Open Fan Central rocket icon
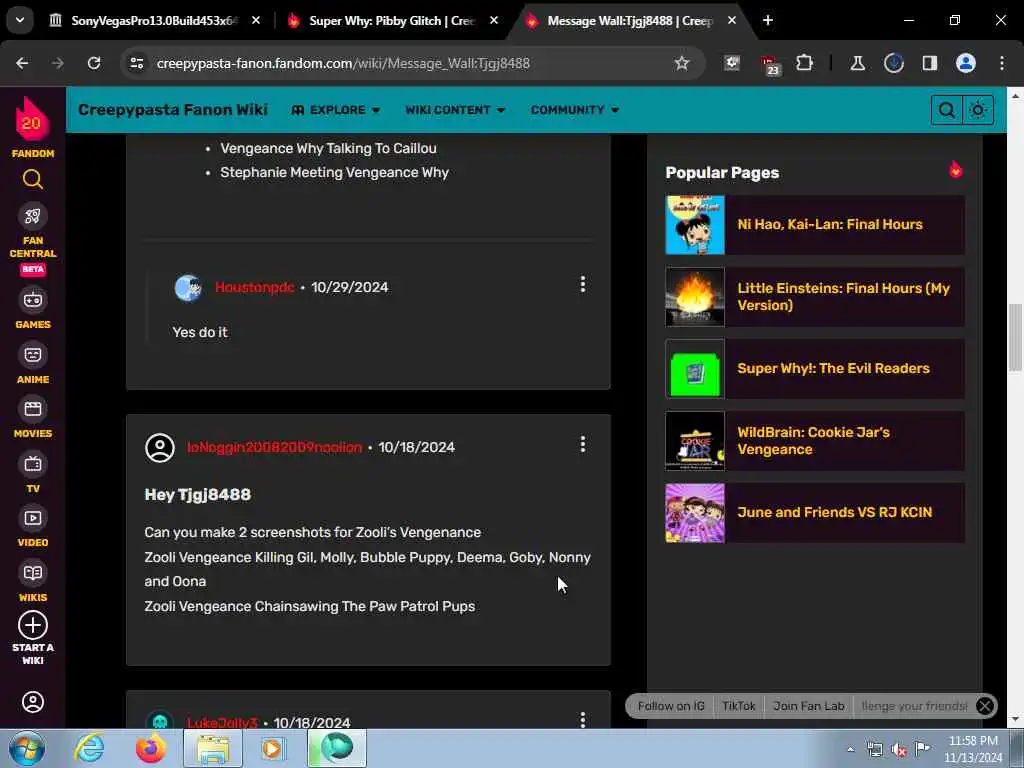This screenshot has height=768, width=1024. 33,216
